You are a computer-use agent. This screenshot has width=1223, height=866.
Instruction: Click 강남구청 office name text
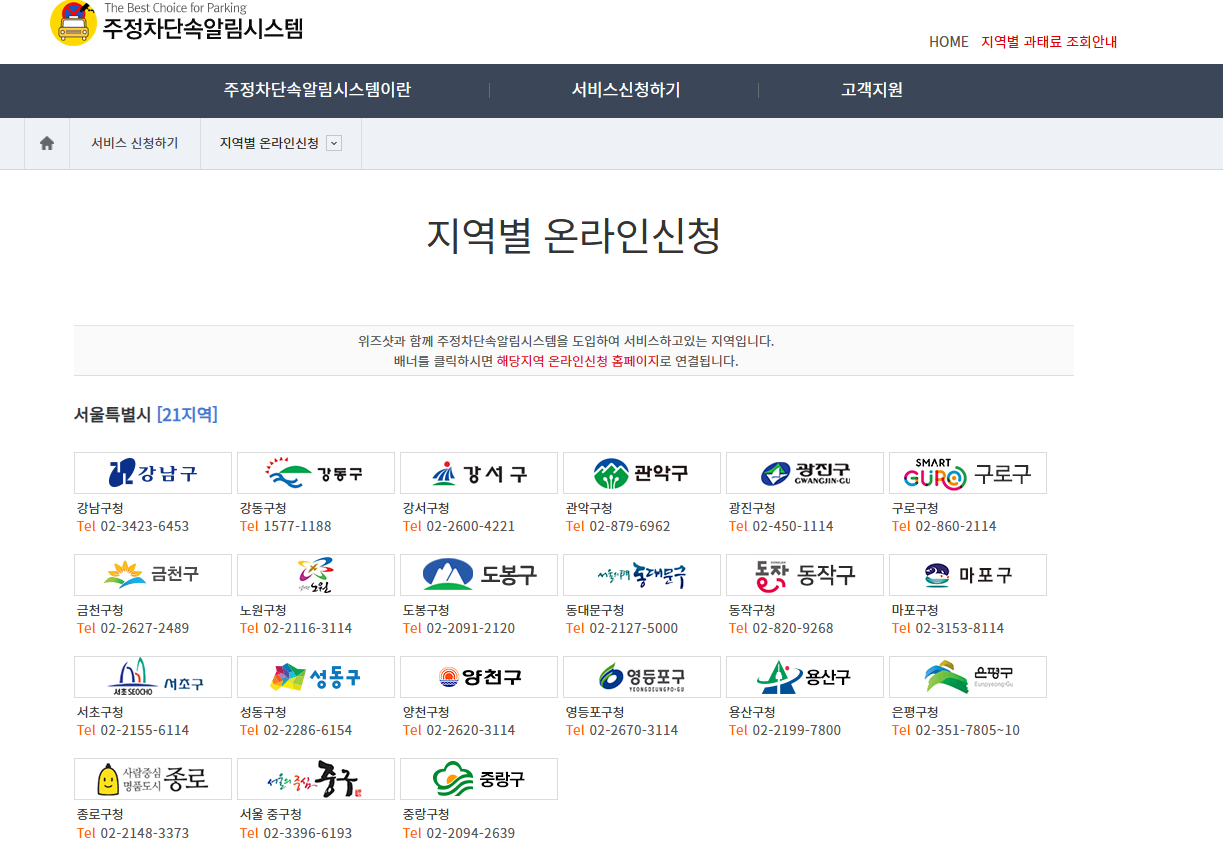coord(100,508)
